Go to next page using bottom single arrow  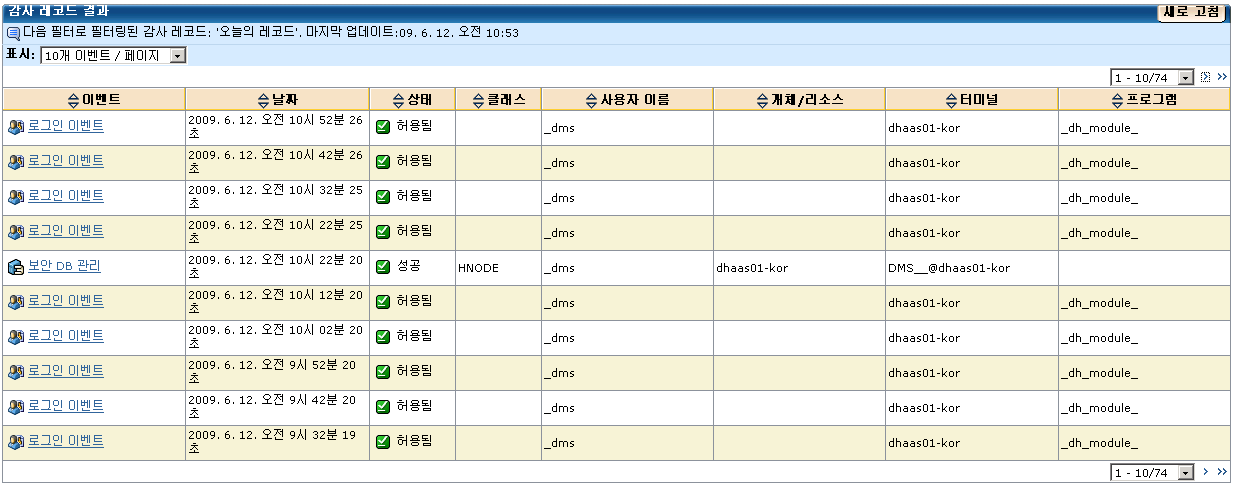[x=1206, y=472]
